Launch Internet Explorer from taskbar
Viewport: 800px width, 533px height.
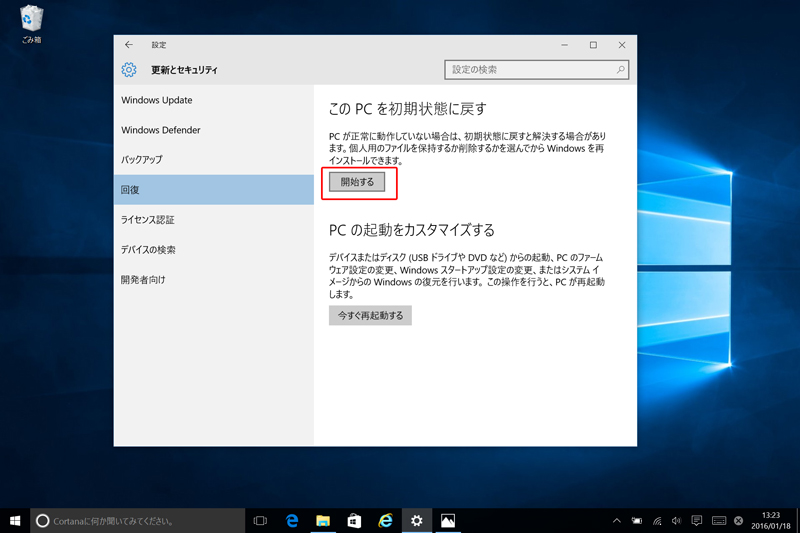385,521
